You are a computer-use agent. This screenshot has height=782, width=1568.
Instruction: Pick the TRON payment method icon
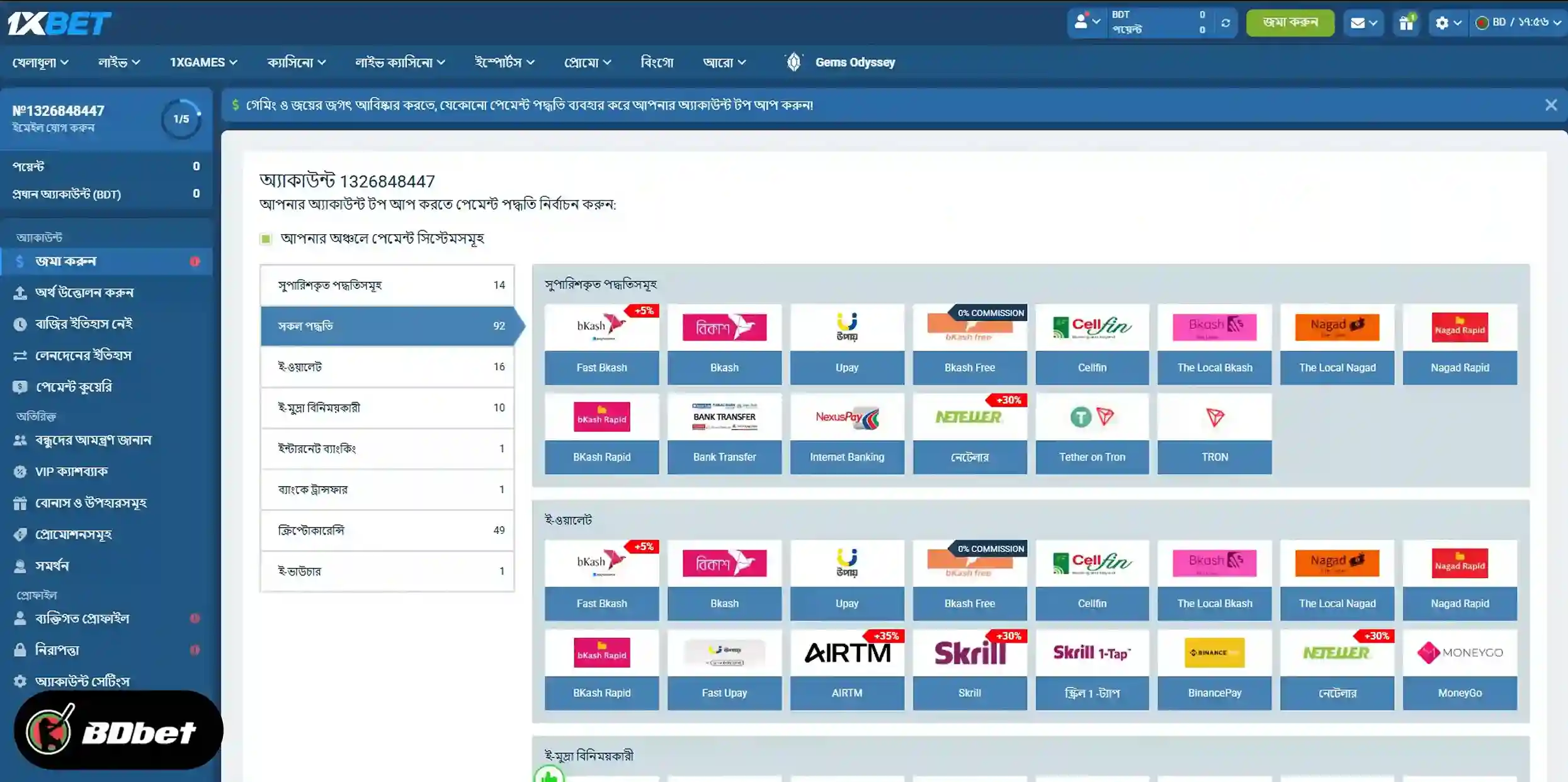point(1214,417)
